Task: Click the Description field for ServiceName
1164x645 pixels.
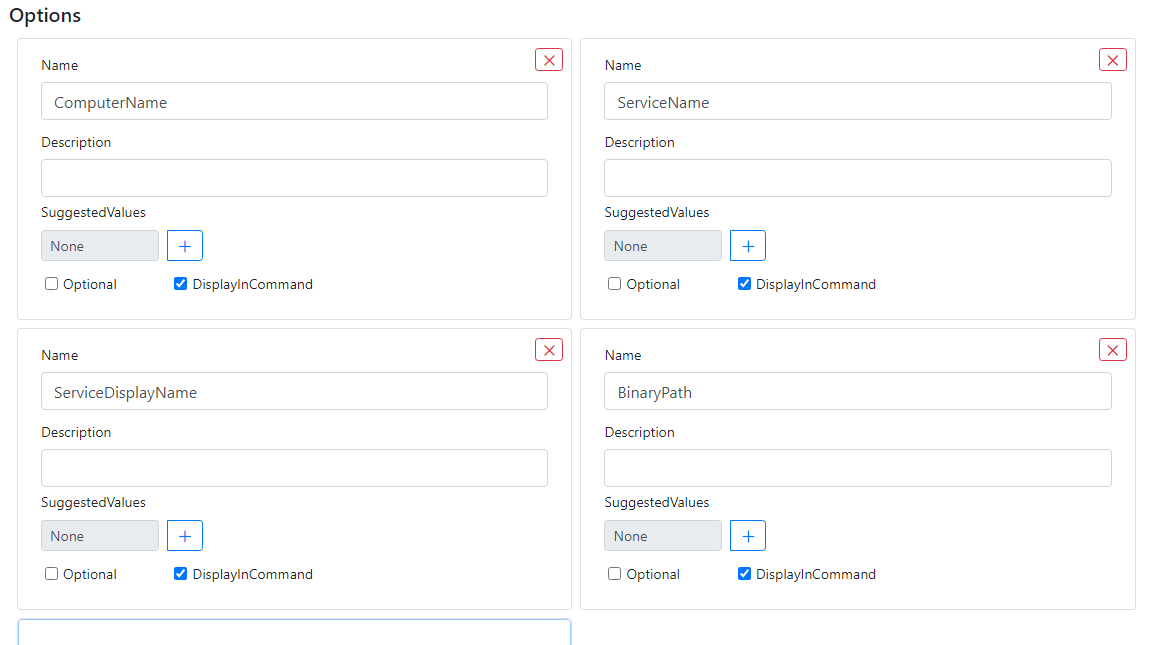Action: click(x=857, y=177)
